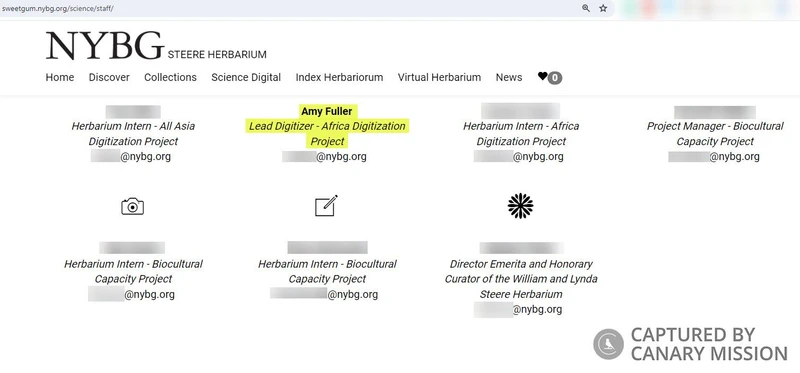Click the Project Manager's email address

click(714, 157)
